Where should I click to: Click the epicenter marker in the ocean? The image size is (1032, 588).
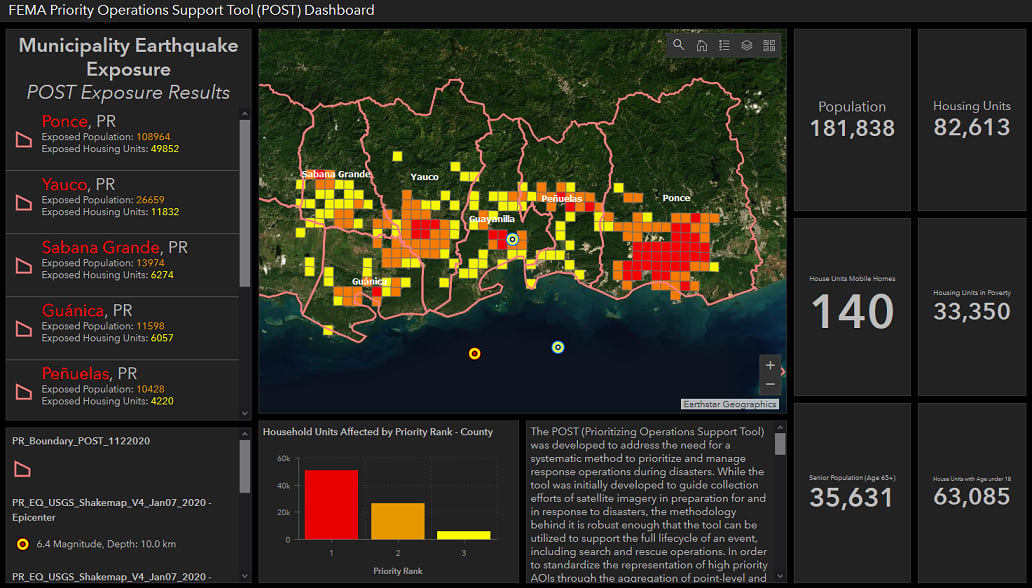pos(475,353)
